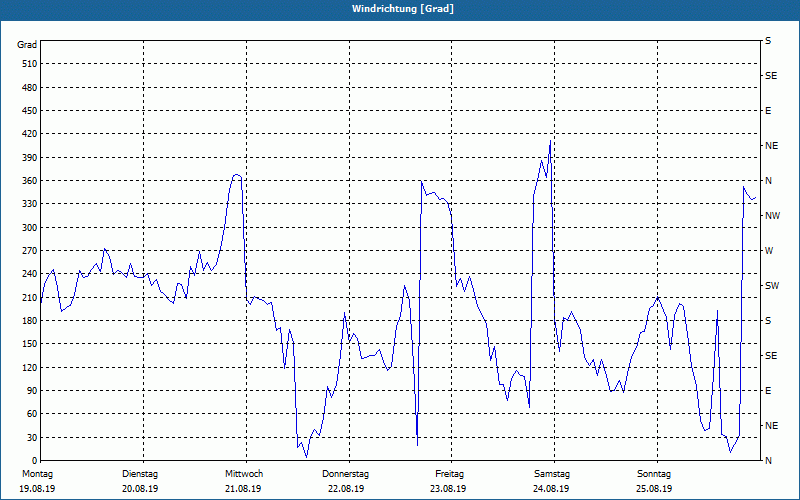Select the 180 y-axis value
The width and height of the screenshot is (800, 500).
click(x=30, y=321)
